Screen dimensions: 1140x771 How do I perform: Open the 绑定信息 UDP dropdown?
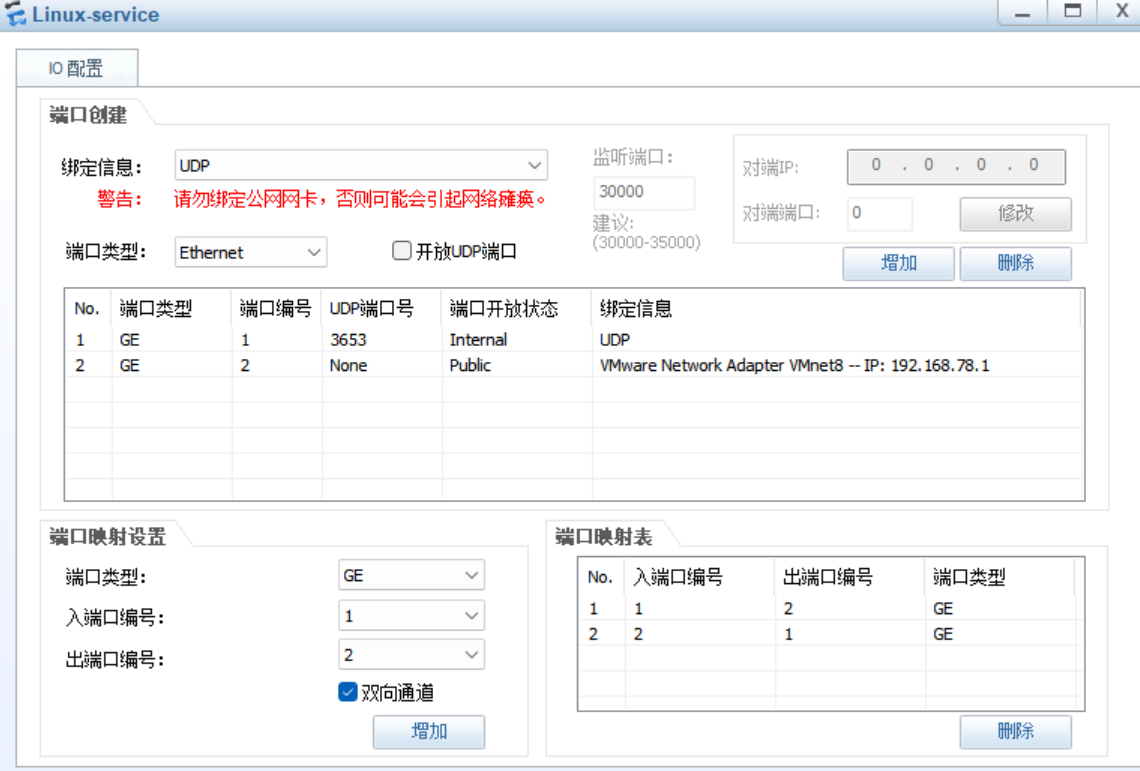click(x=361, y=166)
